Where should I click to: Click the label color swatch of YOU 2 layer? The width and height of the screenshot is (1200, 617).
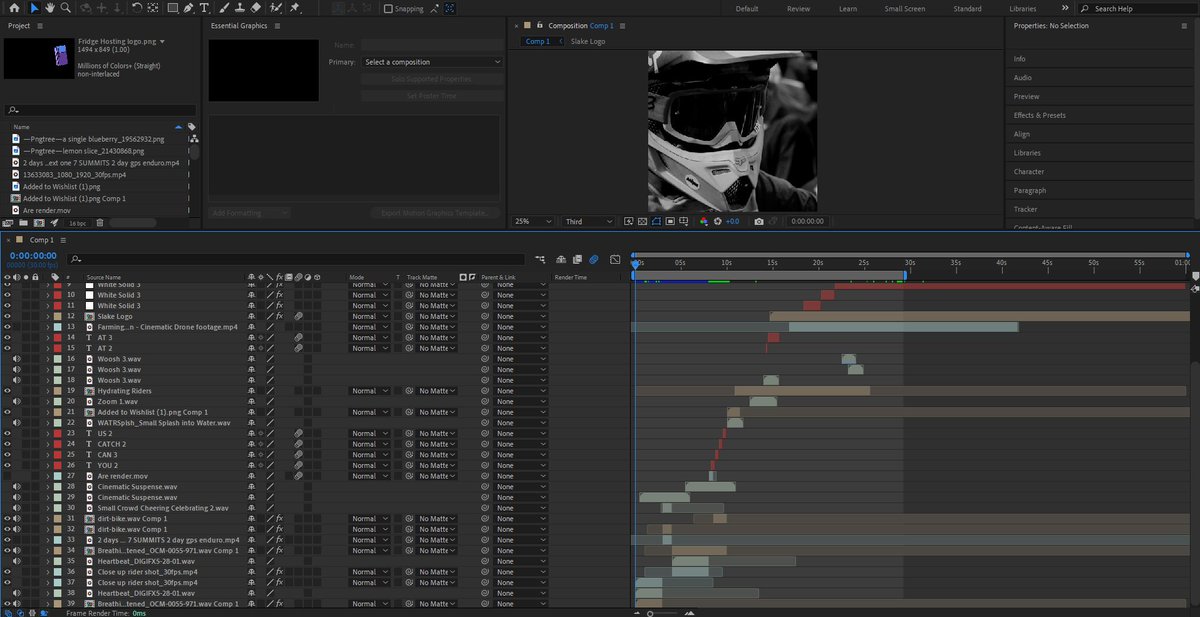(57, 465)
